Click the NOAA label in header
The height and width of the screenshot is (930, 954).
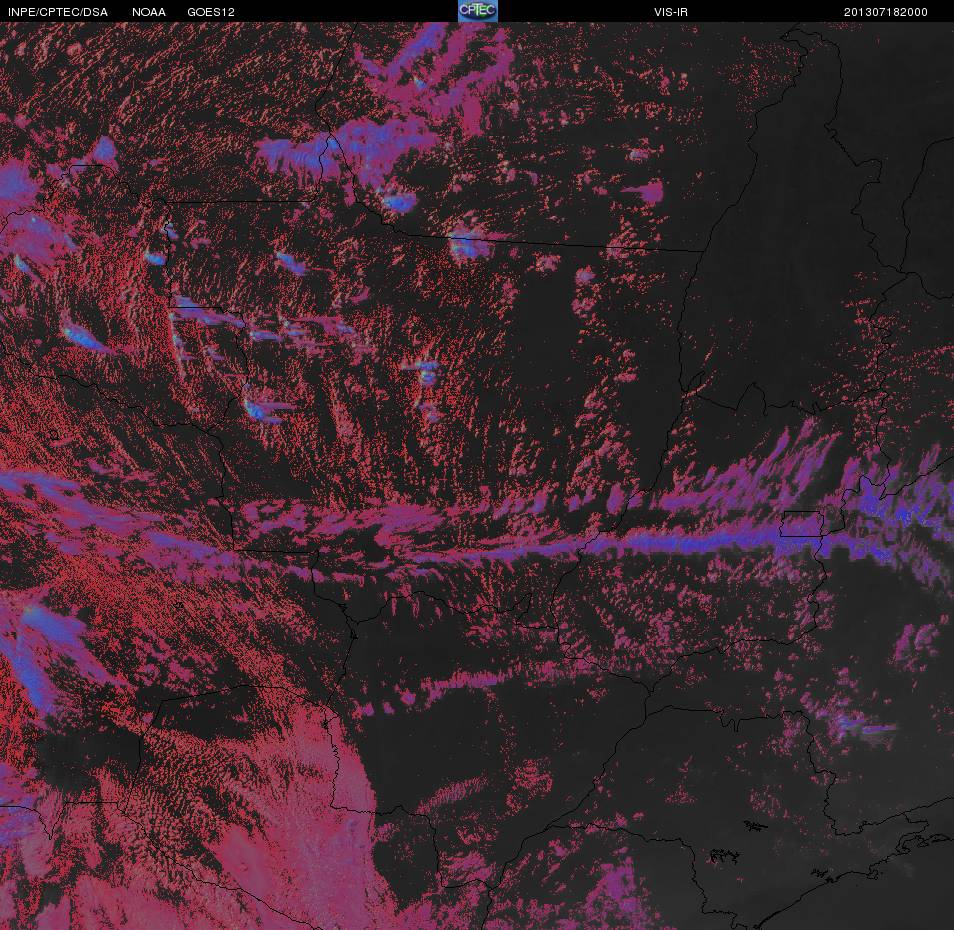[x=148, y=12]
